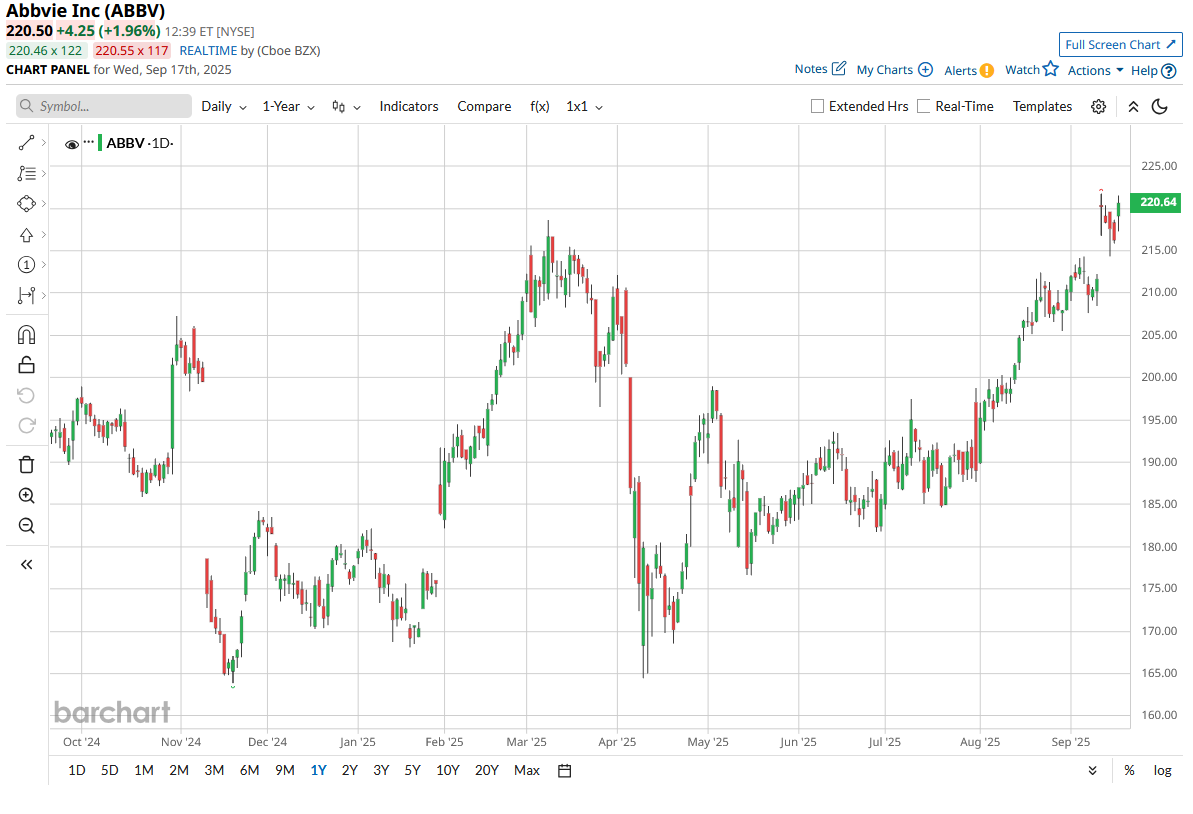The image size is (1193, 814).
Task: Open the f(x) expressions menu
Action: pos(539,107)
